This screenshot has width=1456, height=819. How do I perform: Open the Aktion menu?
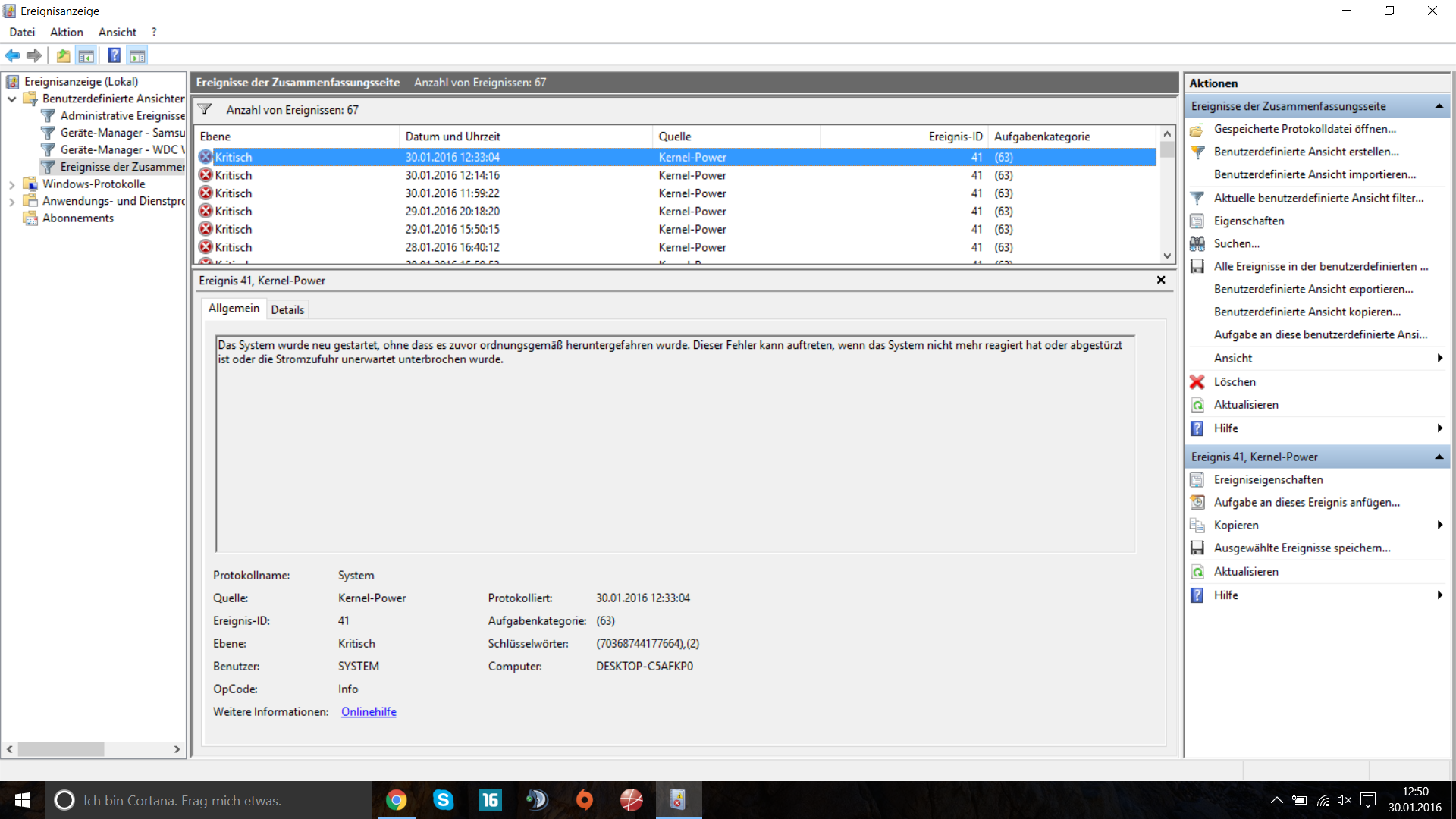point(66,32)
